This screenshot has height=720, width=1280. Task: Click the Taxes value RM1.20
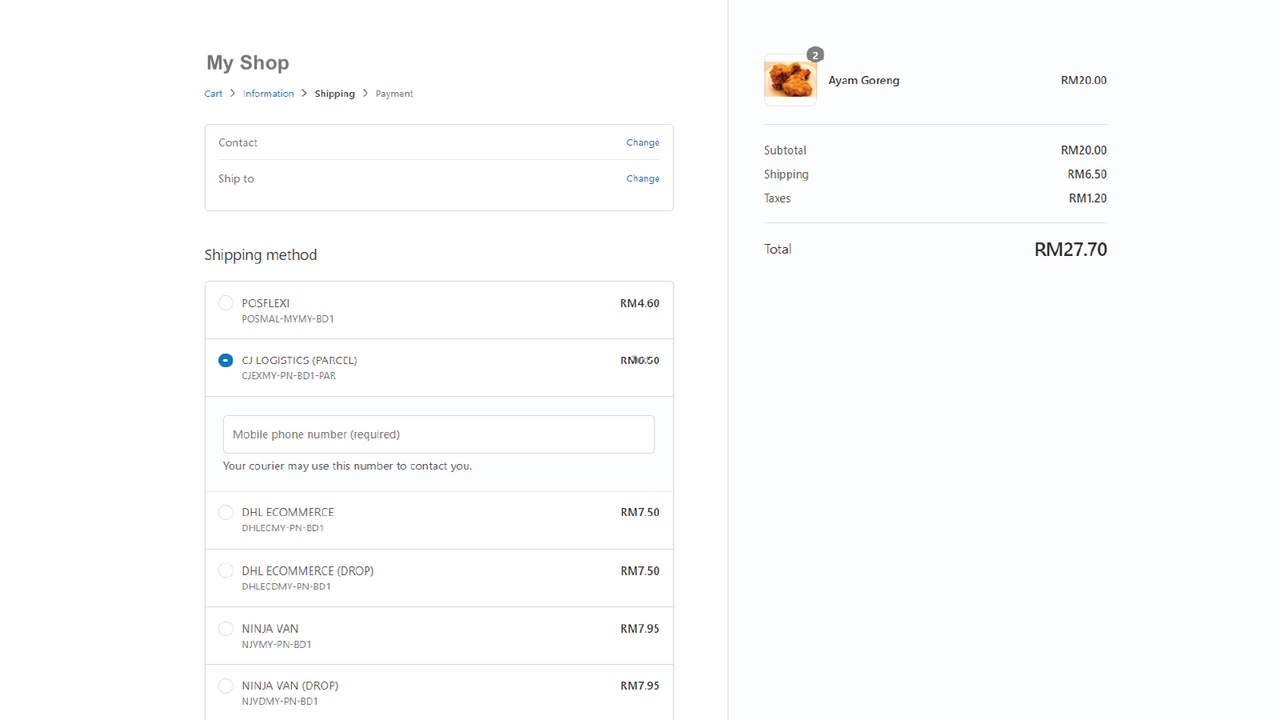pos(1088,198)
